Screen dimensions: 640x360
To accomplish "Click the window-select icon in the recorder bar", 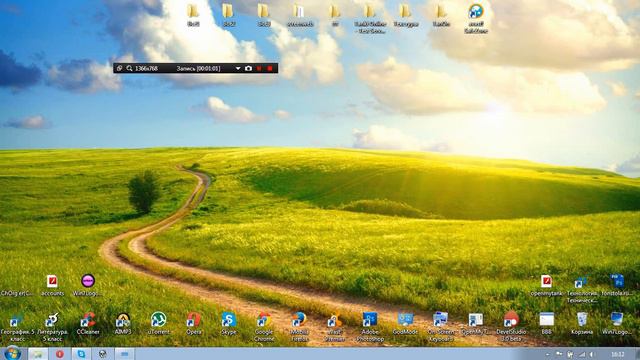I will [119, 69].
